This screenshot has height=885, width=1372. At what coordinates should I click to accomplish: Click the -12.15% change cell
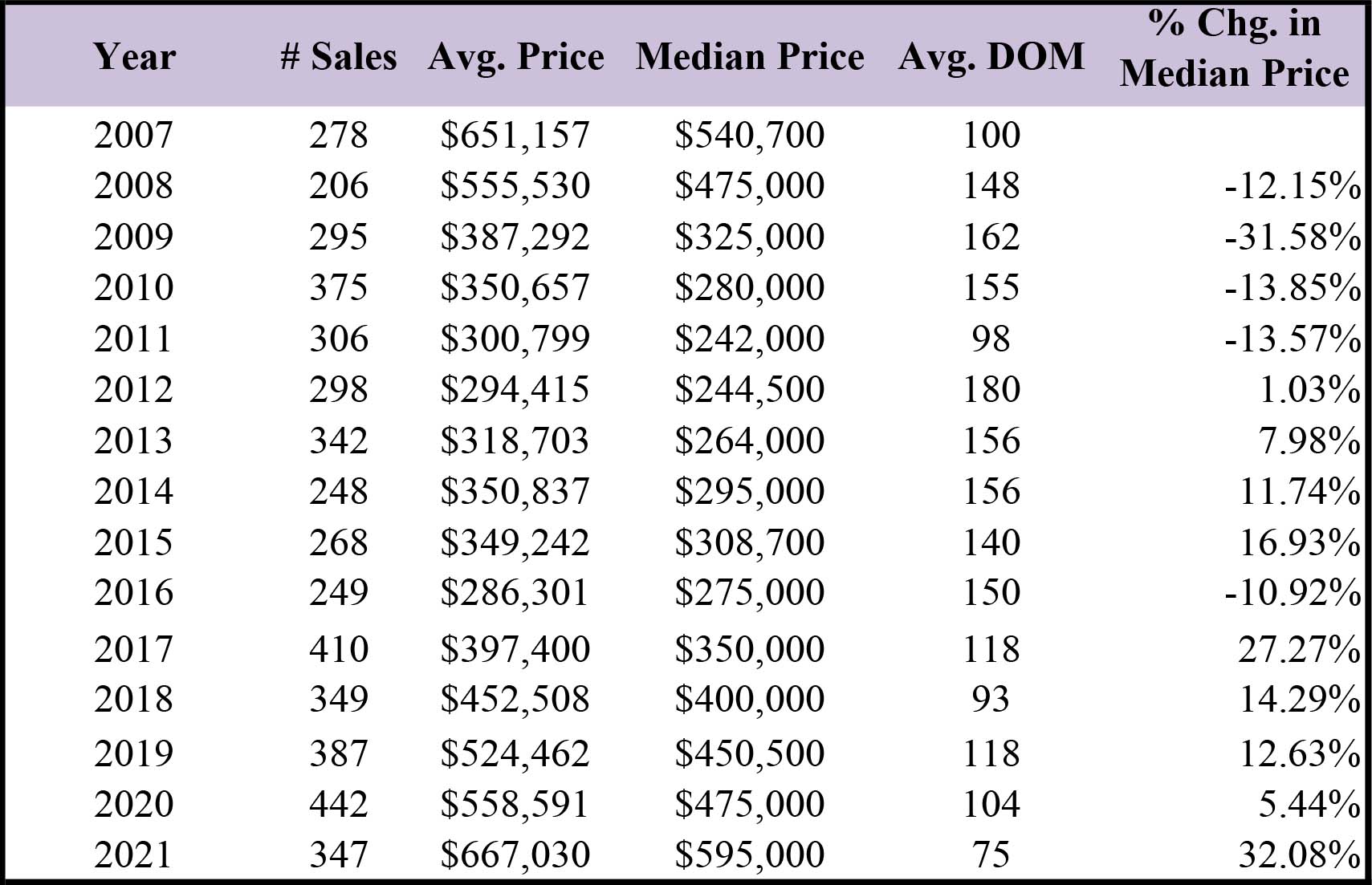[x=1293, y=186]
